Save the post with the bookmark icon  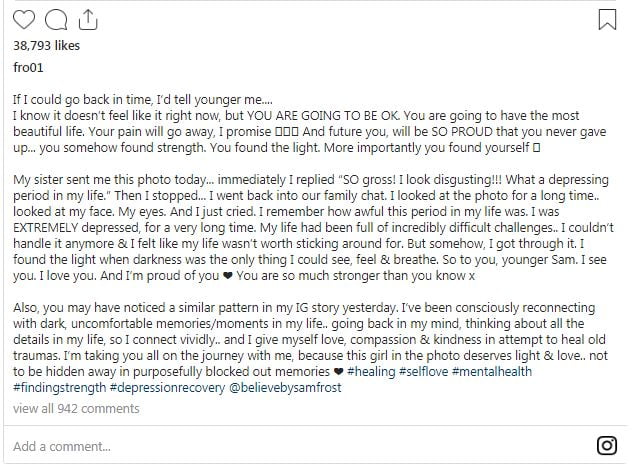[x=607, y=19]
